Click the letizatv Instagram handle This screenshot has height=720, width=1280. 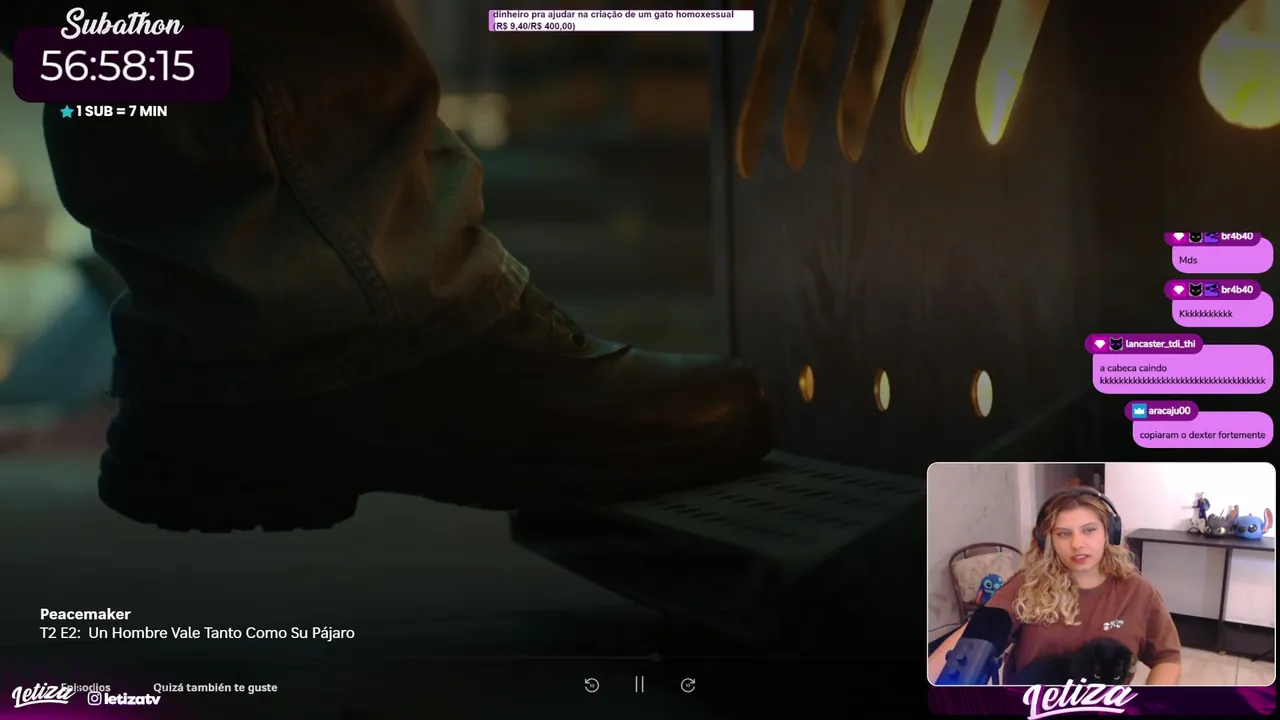click(132, 699)
